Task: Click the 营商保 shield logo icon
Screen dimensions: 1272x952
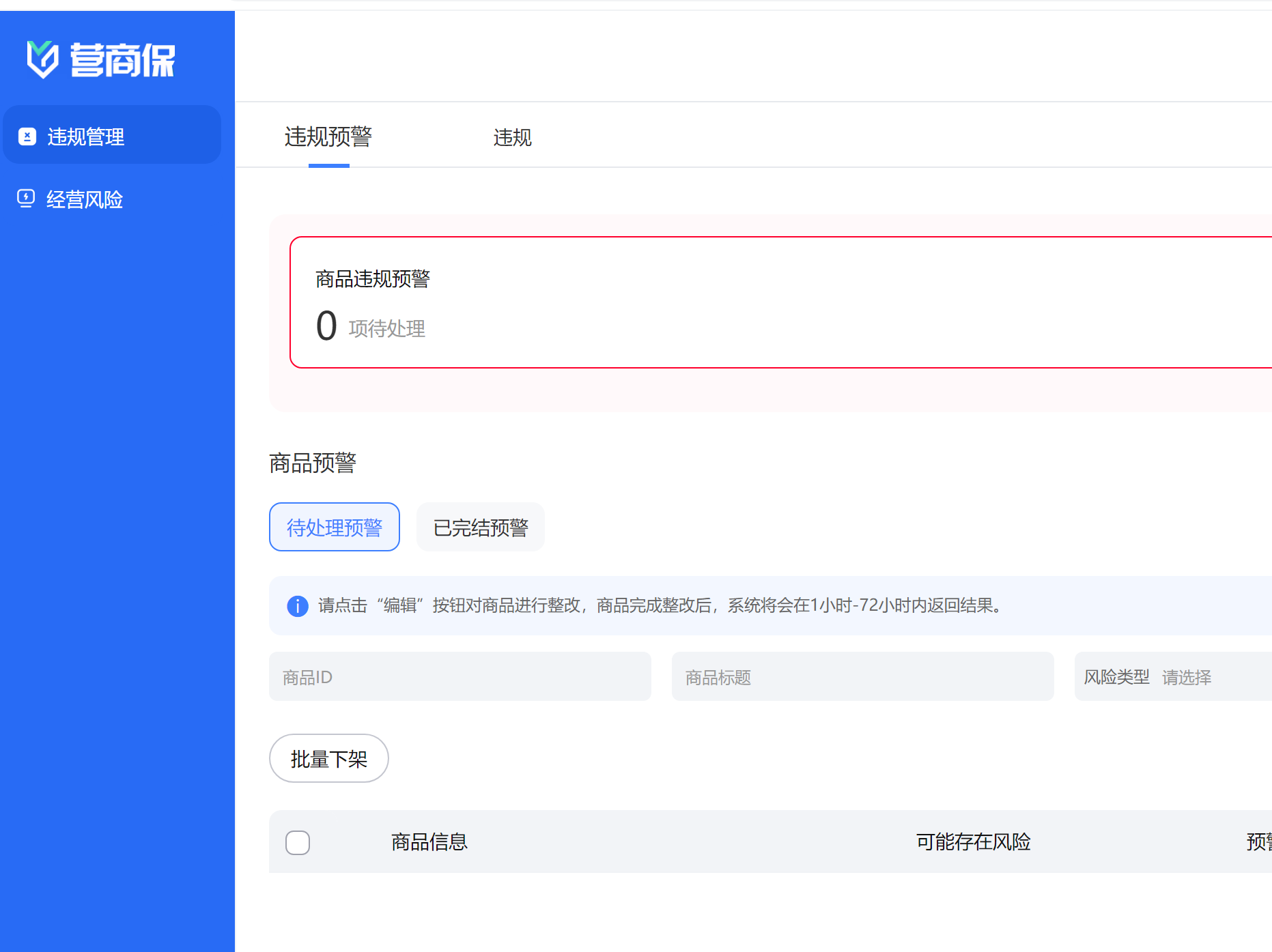Action: (42, 59)
